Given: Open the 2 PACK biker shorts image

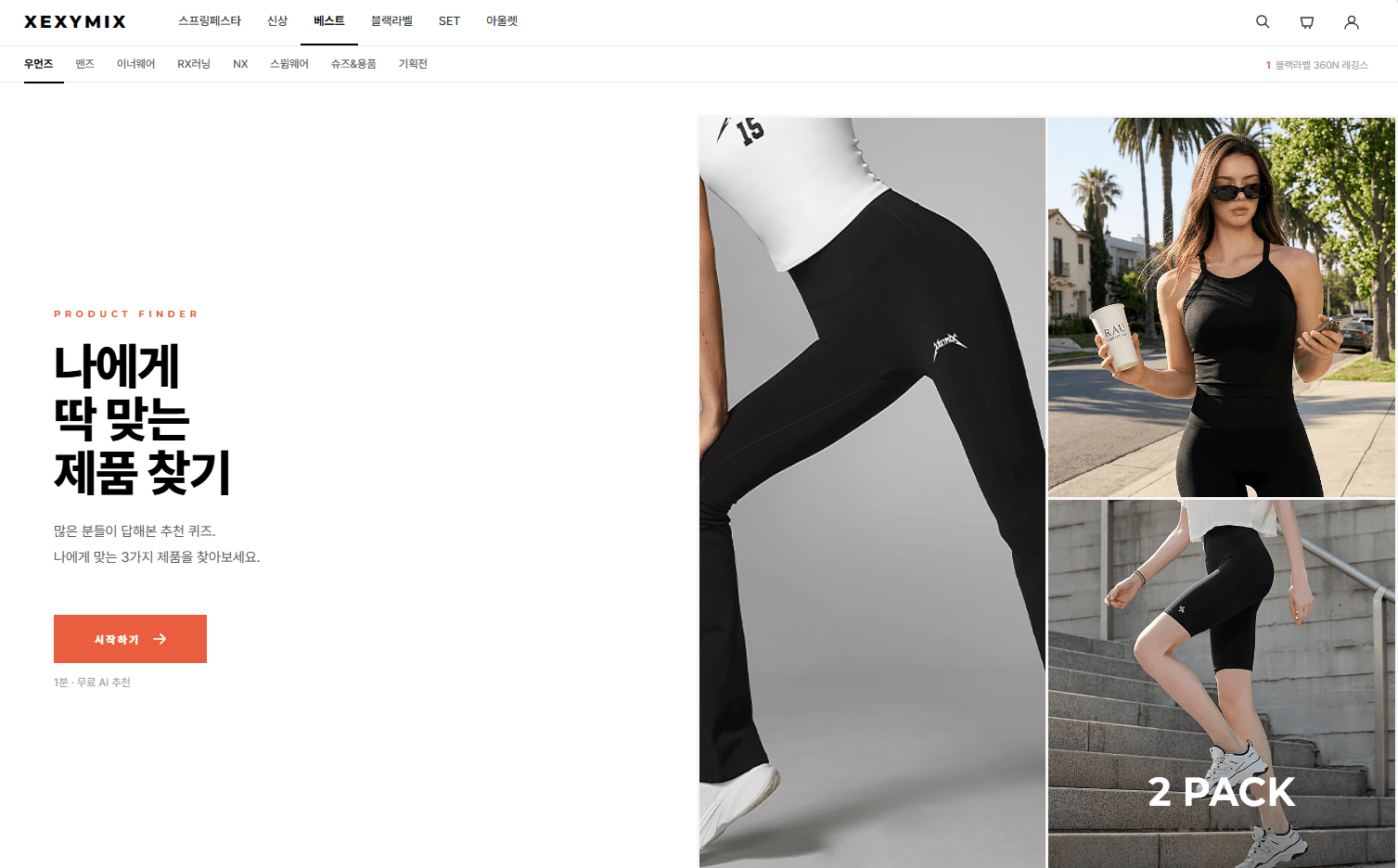Looking at the screenshot, I should [1222, 684].
